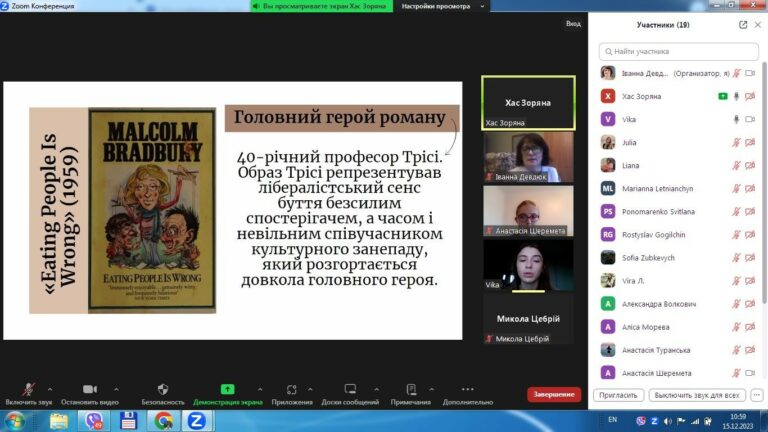Screen dimensions: 768x432
Task: Click the More three-dots icon
Action: click(468, 389)
